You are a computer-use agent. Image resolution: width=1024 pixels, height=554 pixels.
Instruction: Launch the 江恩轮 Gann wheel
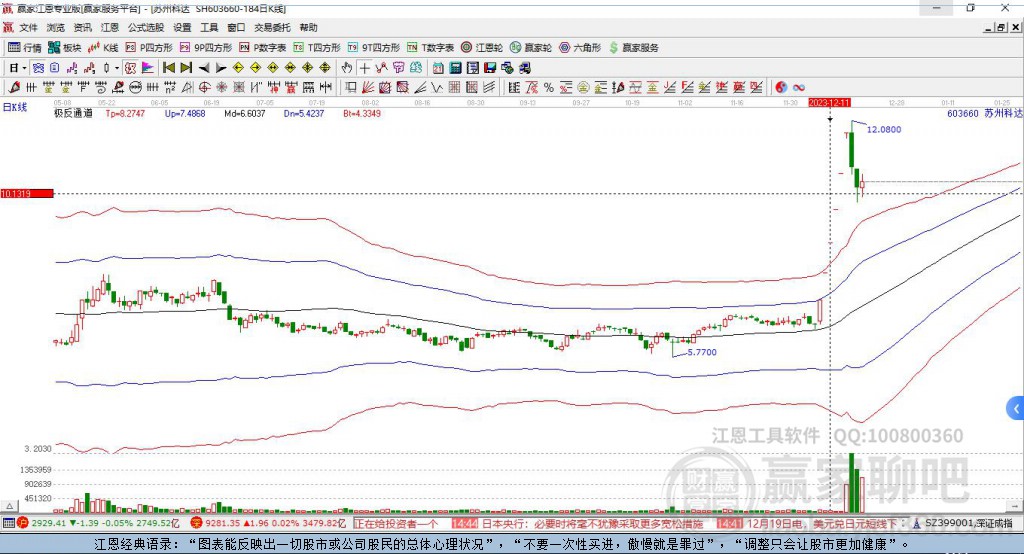pyautogui.click(x=482, y=48)
